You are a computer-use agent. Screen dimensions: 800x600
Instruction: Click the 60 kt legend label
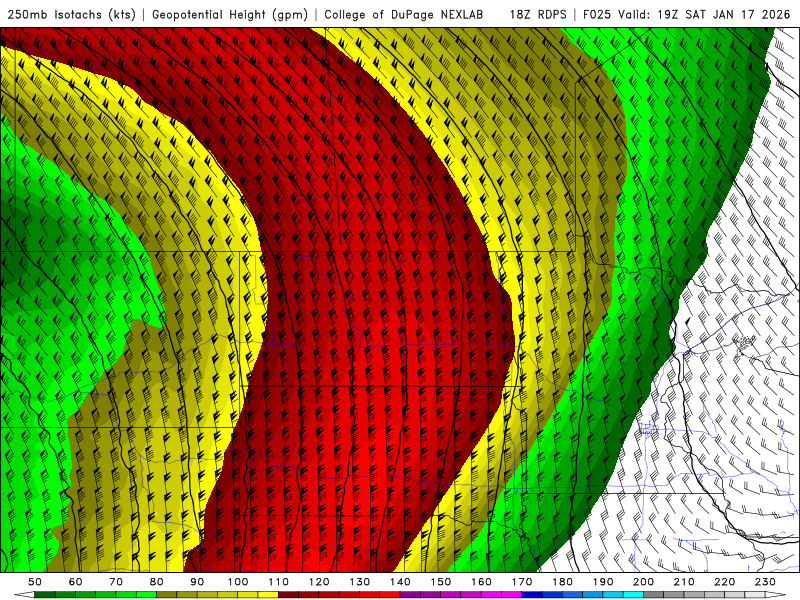[76, 582]
